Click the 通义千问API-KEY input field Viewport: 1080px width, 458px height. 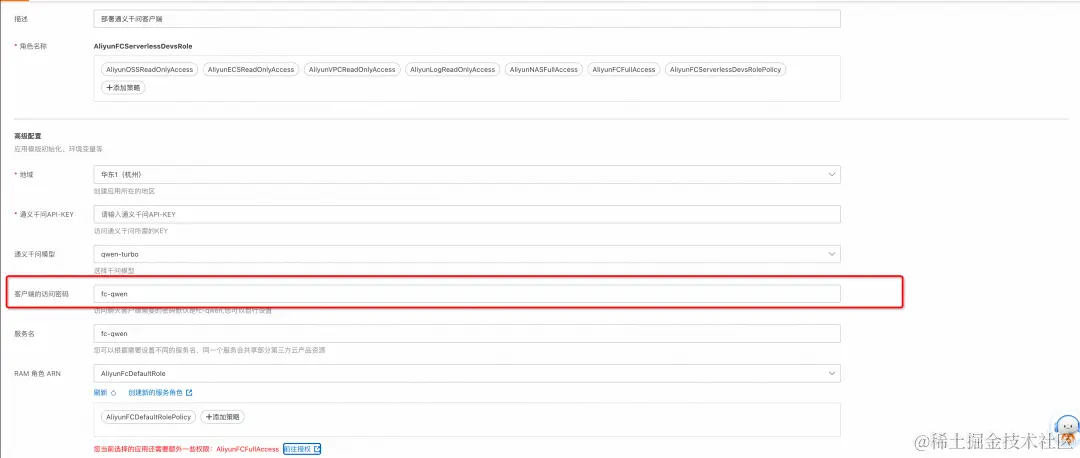pos(467,214)
